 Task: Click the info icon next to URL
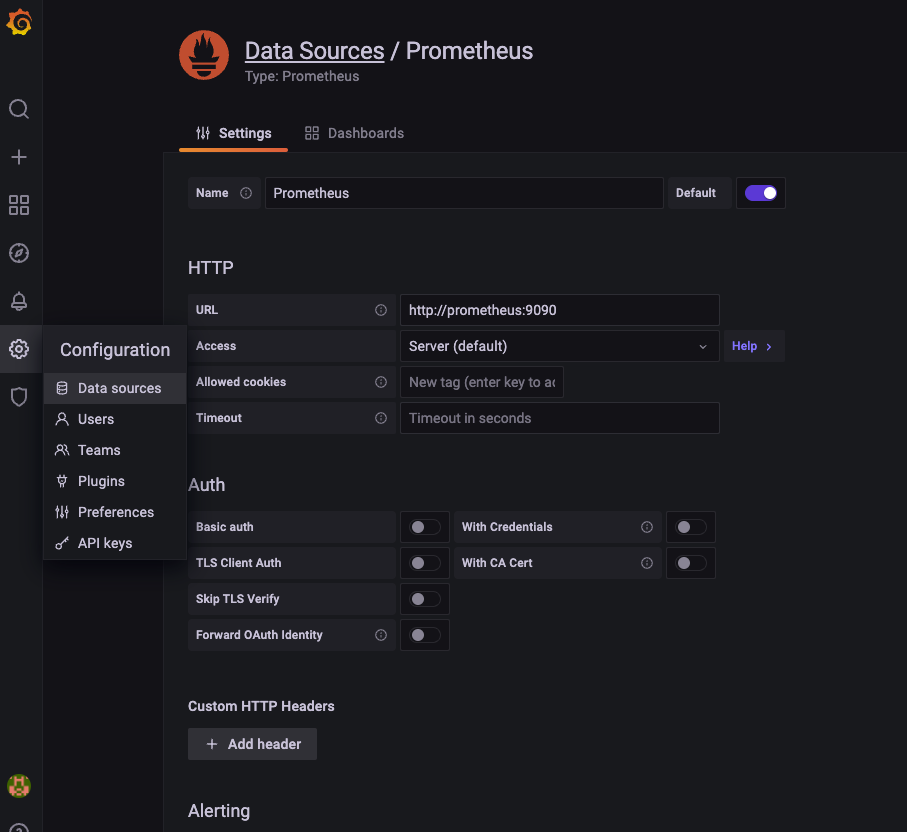[x=381, y=310]
